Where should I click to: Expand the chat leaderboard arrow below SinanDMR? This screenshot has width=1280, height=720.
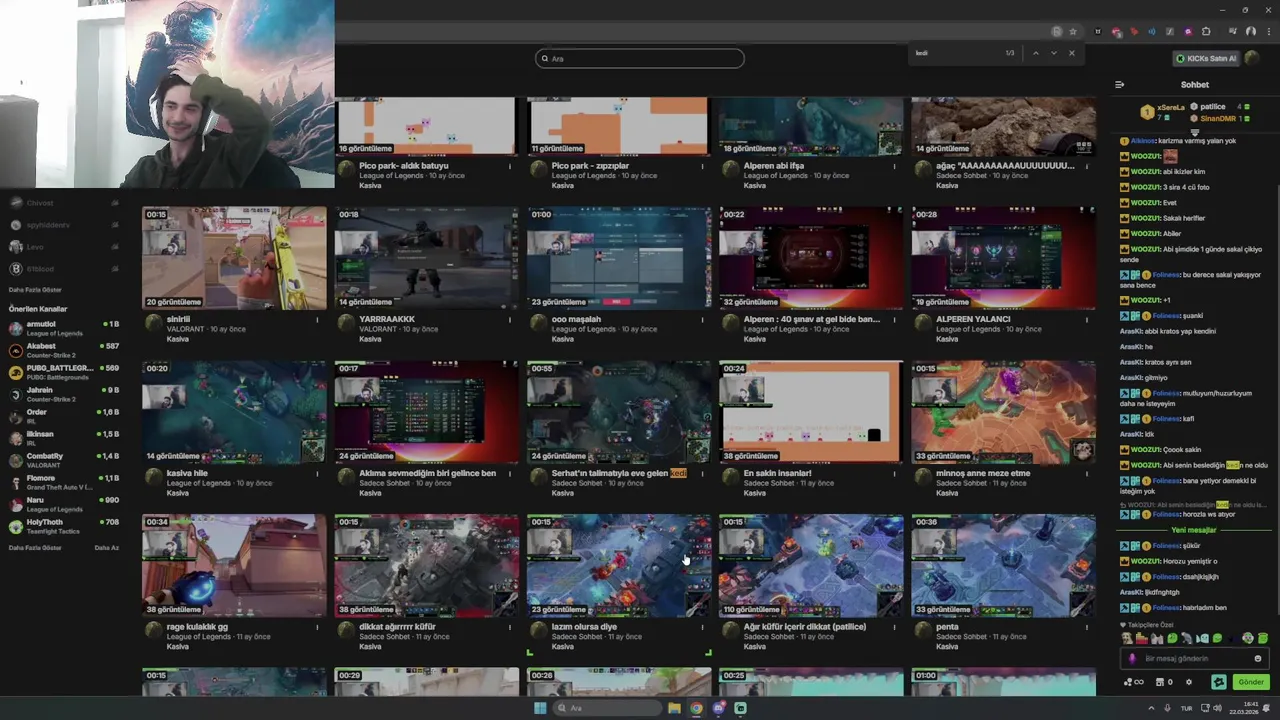tap(1194, 132)
